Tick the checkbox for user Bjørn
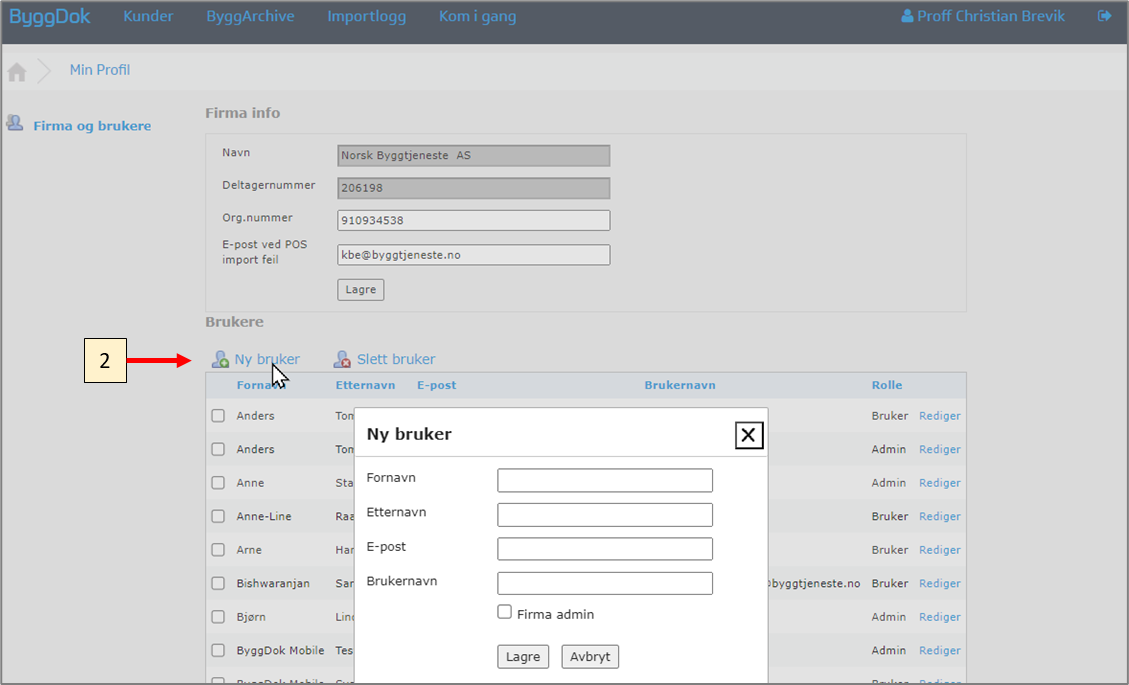Screen dimensions: 1129x685 click(218, 617)
